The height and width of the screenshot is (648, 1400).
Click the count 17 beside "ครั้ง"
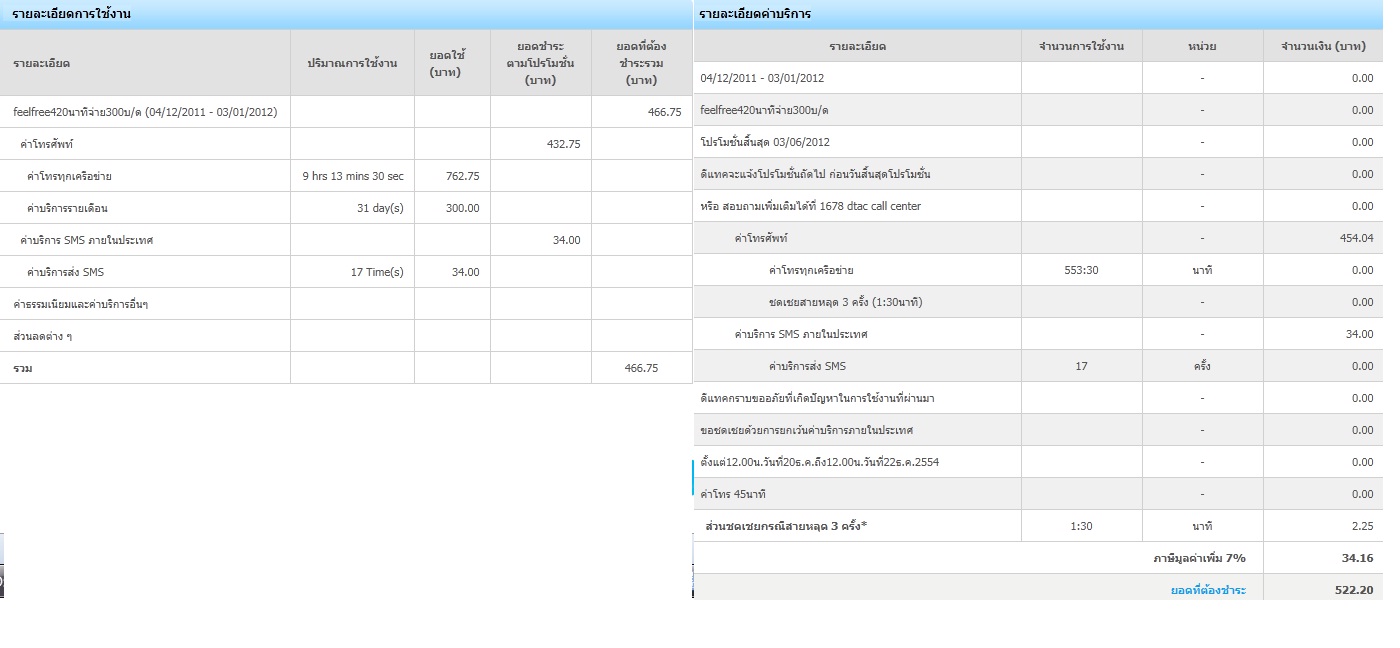1081,366
